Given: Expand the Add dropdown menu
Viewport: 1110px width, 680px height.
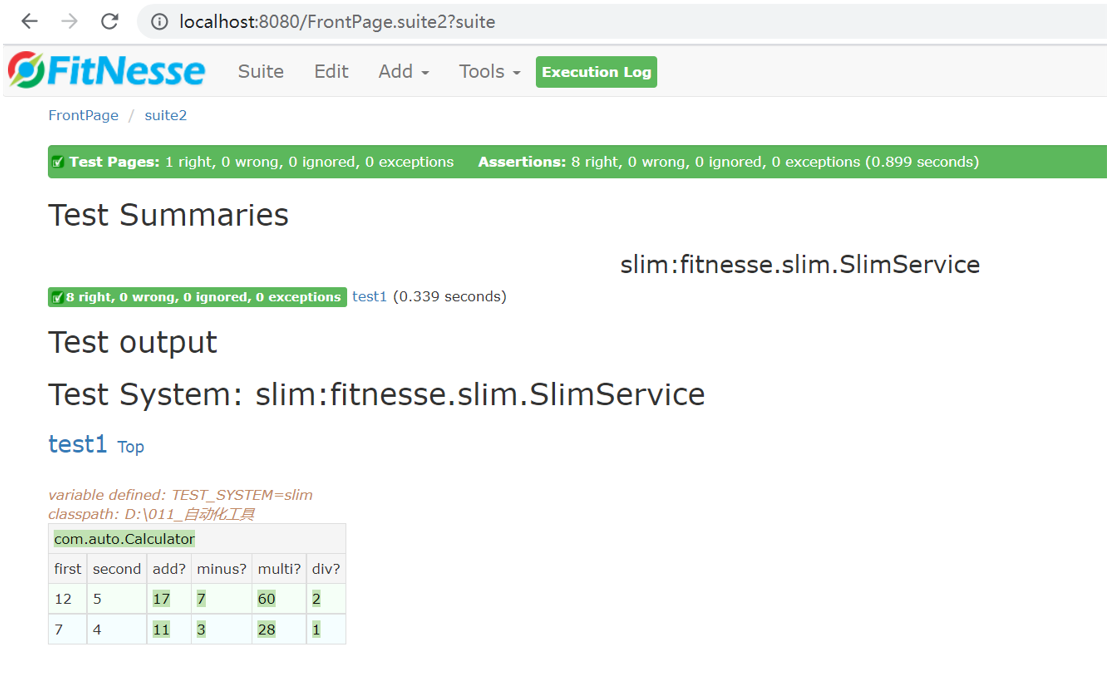Looking at the screenshot, I should 404,71.
